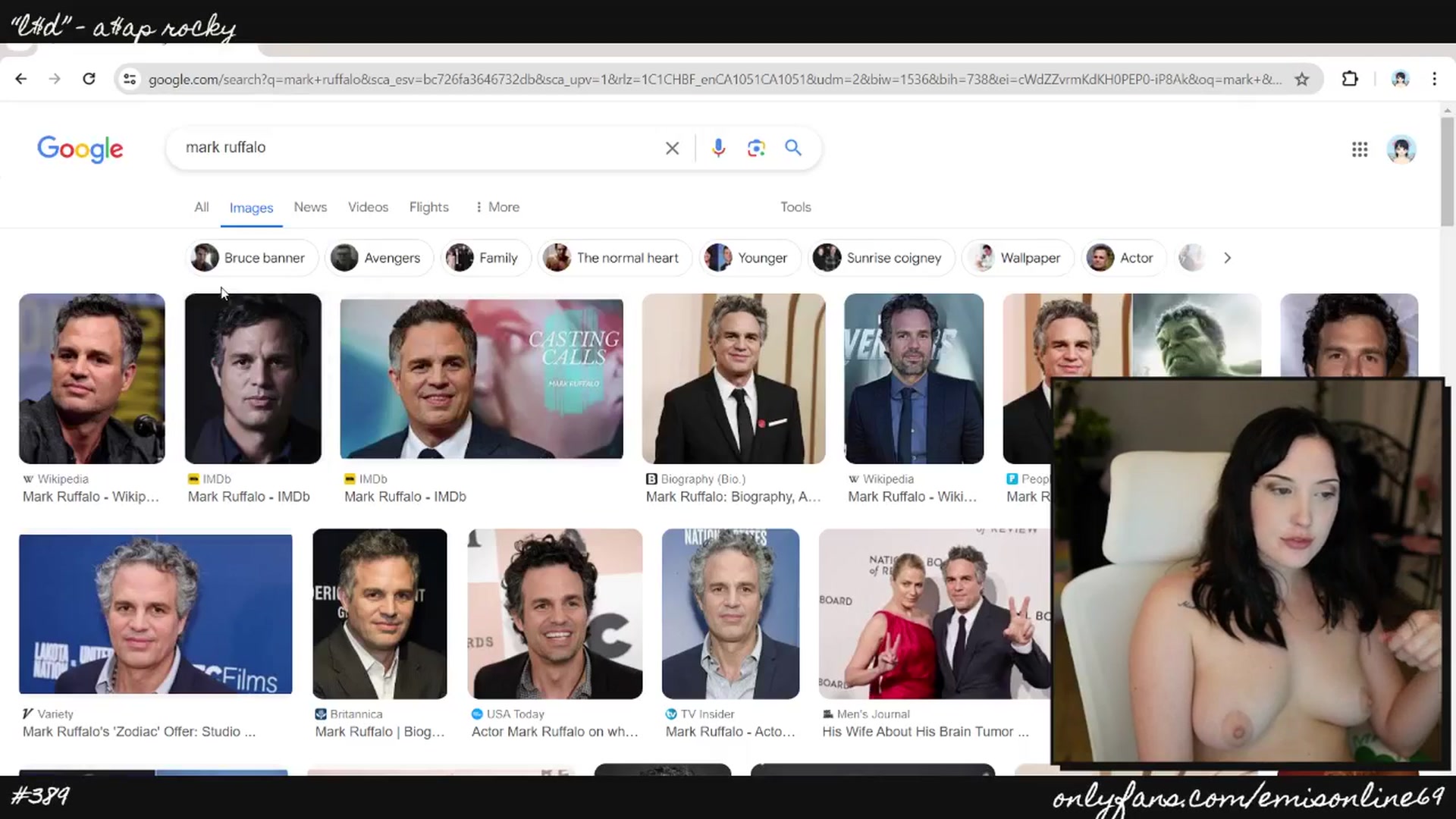Show more suggestion chips with right chevron
The height and width of the screenshot is (819, 1456).
[x=1227, y=258]
